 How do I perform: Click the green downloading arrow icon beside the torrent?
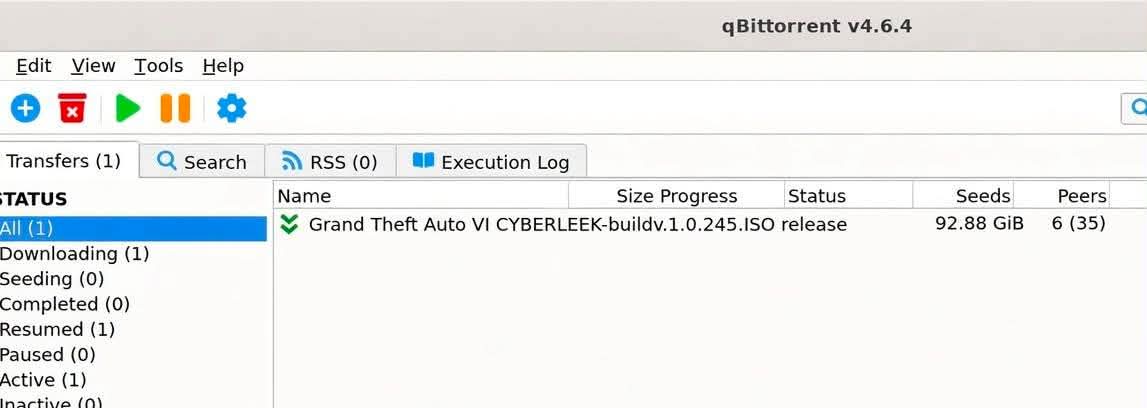coord(290,224)
